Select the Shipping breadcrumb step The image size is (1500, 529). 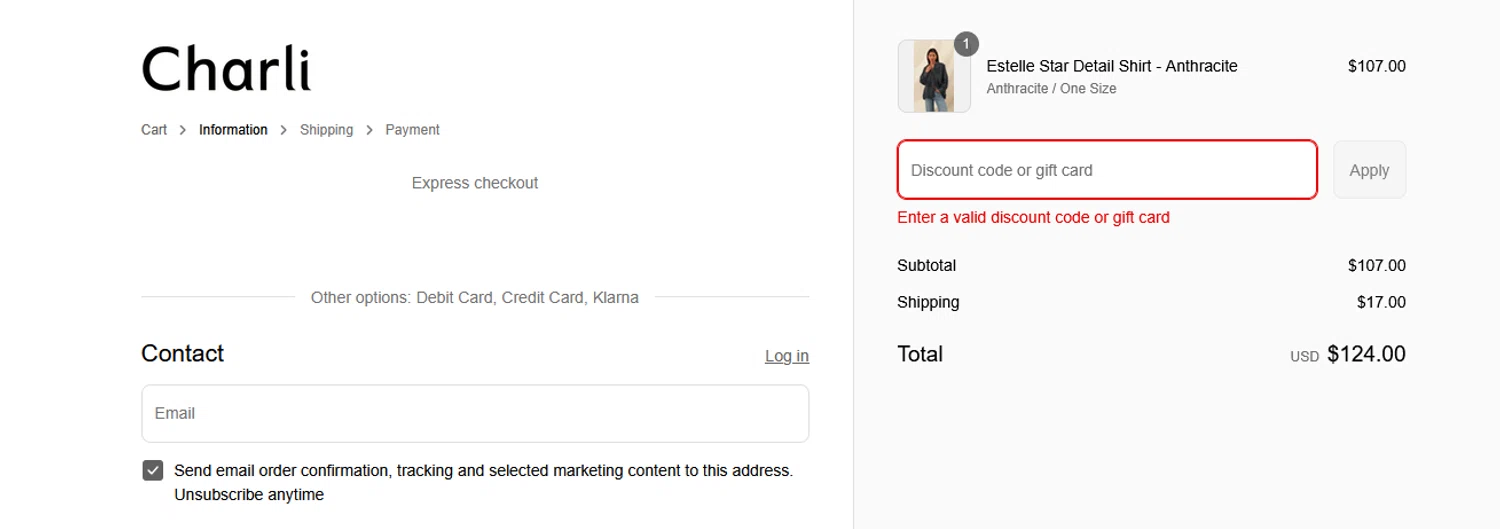[326, 130]
